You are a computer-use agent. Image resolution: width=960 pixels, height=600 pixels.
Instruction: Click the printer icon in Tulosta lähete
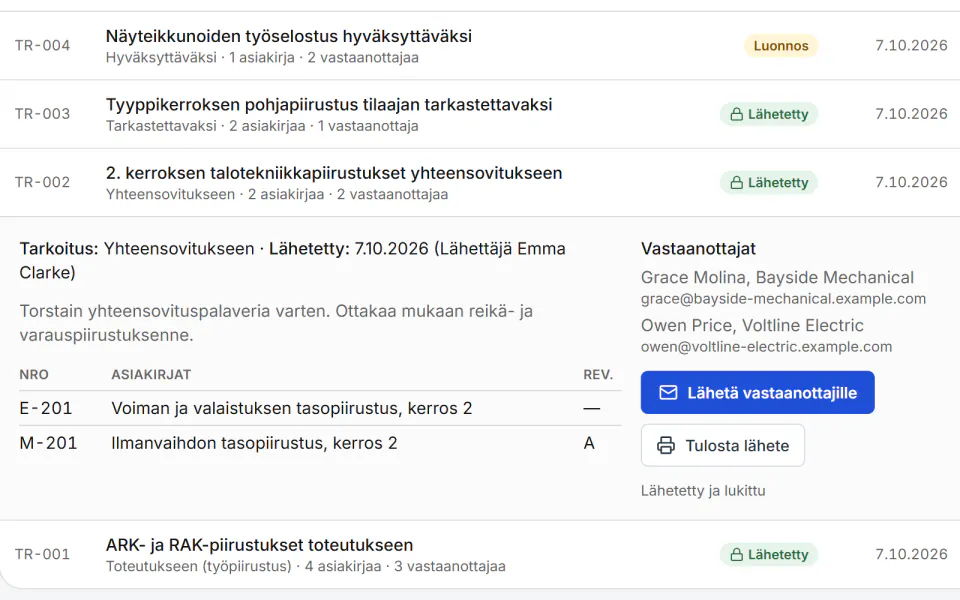666,445
